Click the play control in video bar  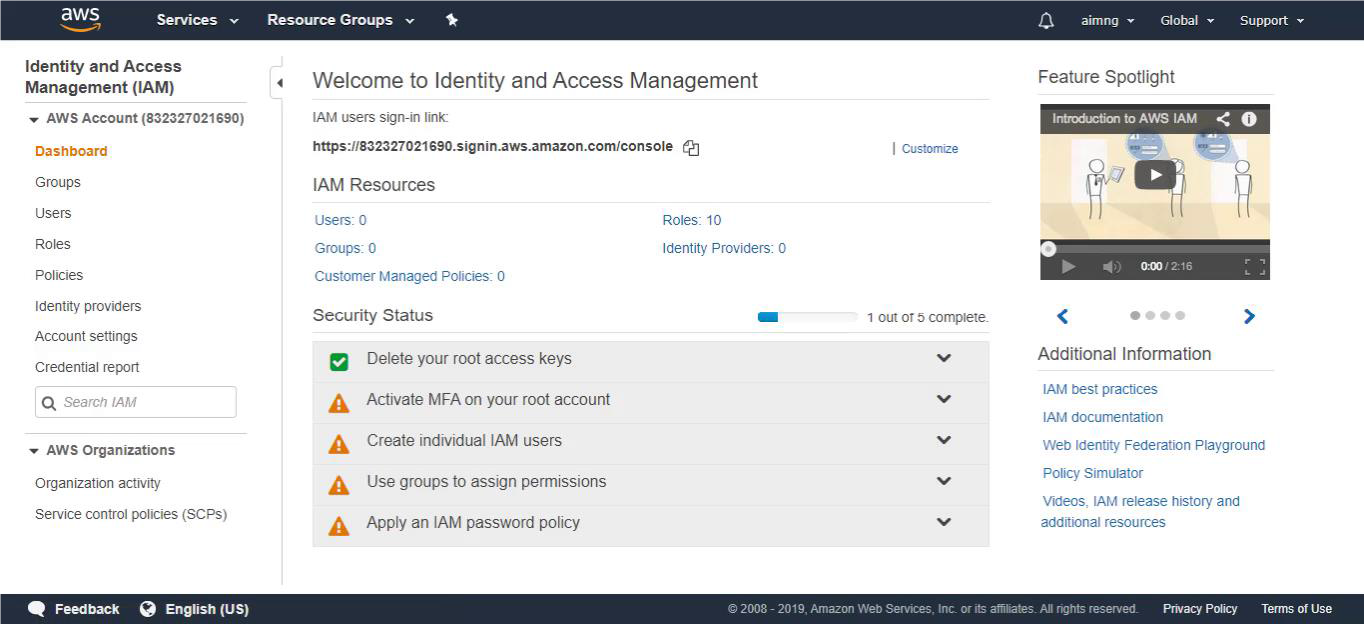click(1068, 266)
